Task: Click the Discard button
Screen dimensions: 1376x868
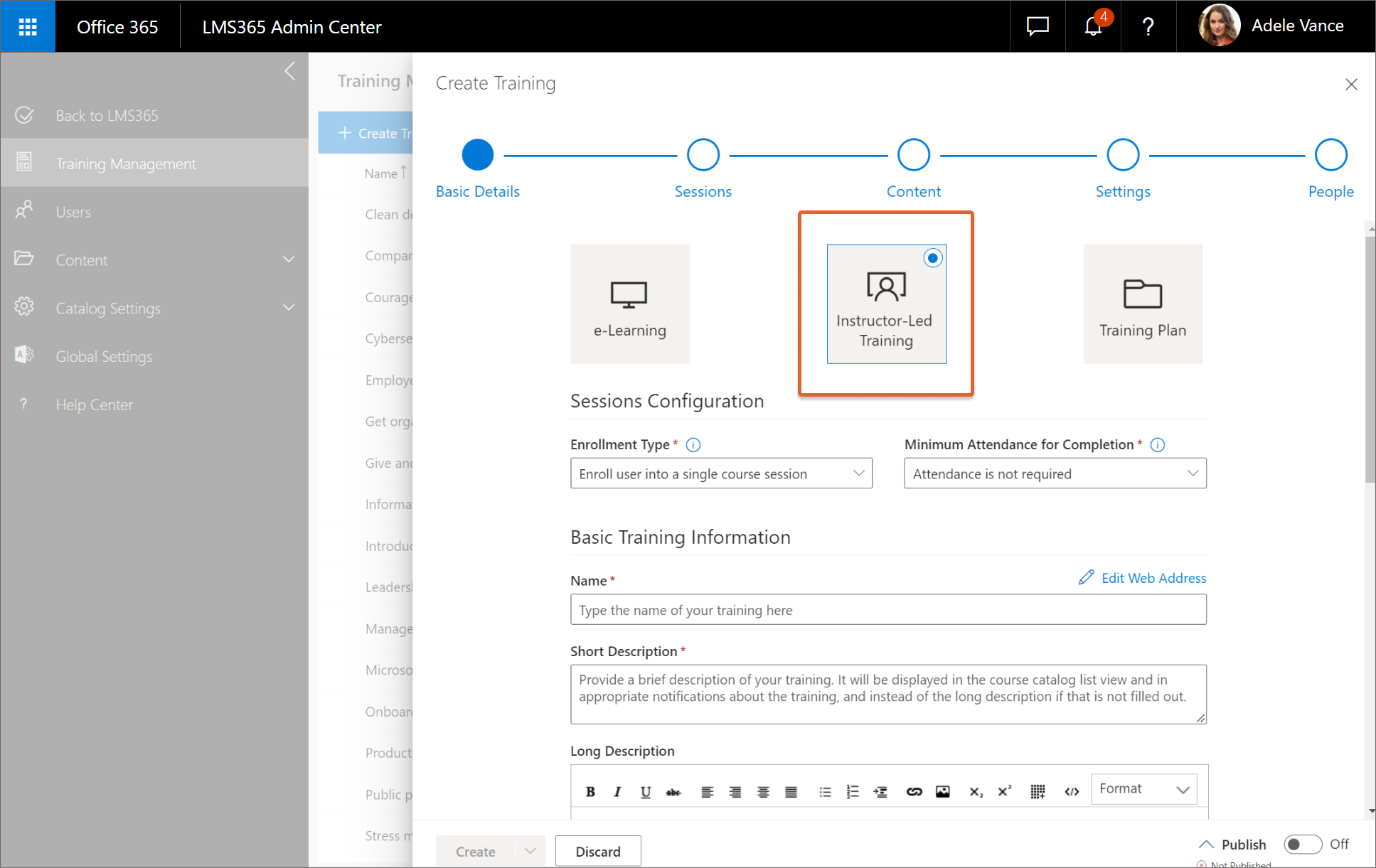Action: [597, 851]
